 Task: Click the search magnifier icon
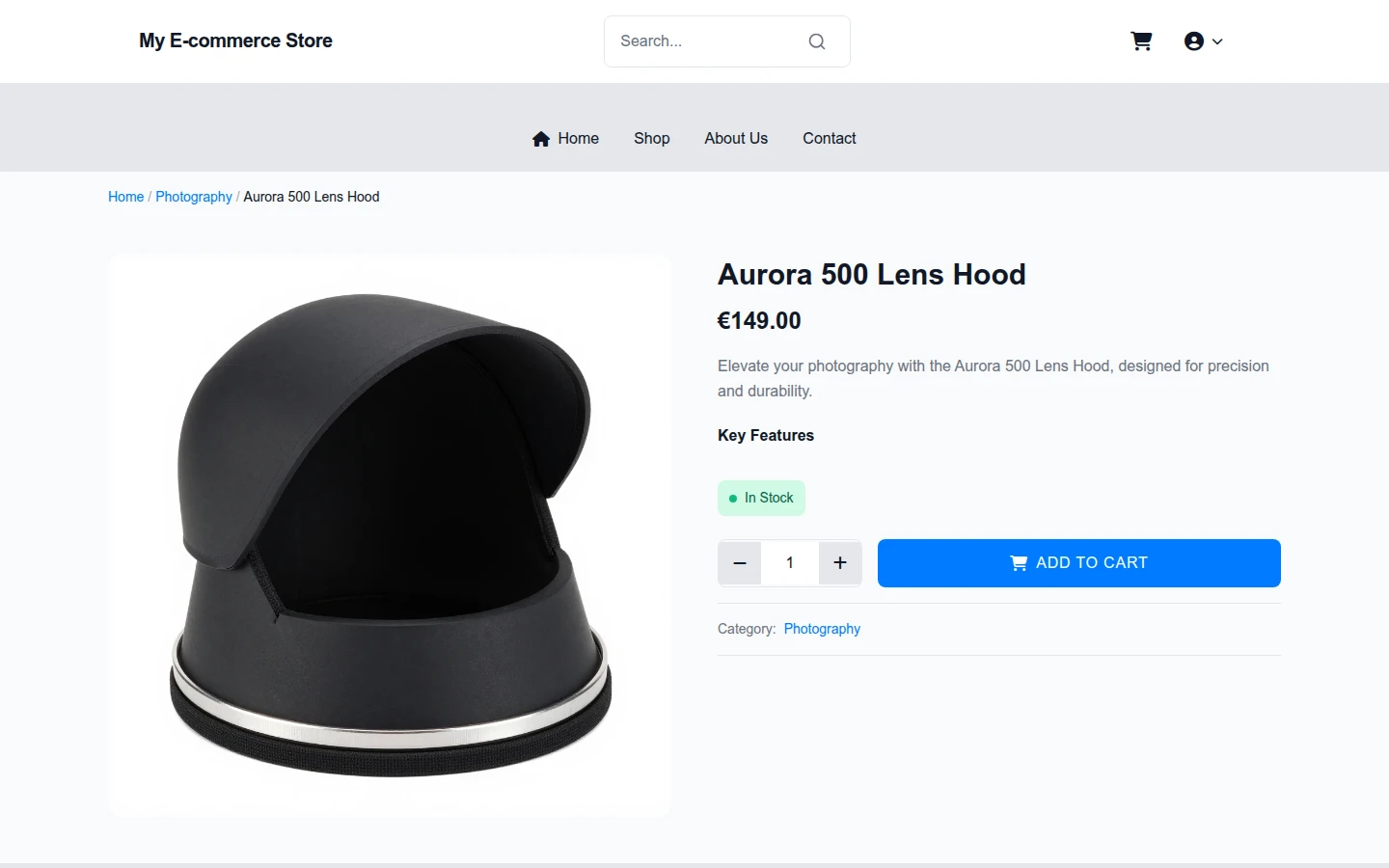coord(817,41)
